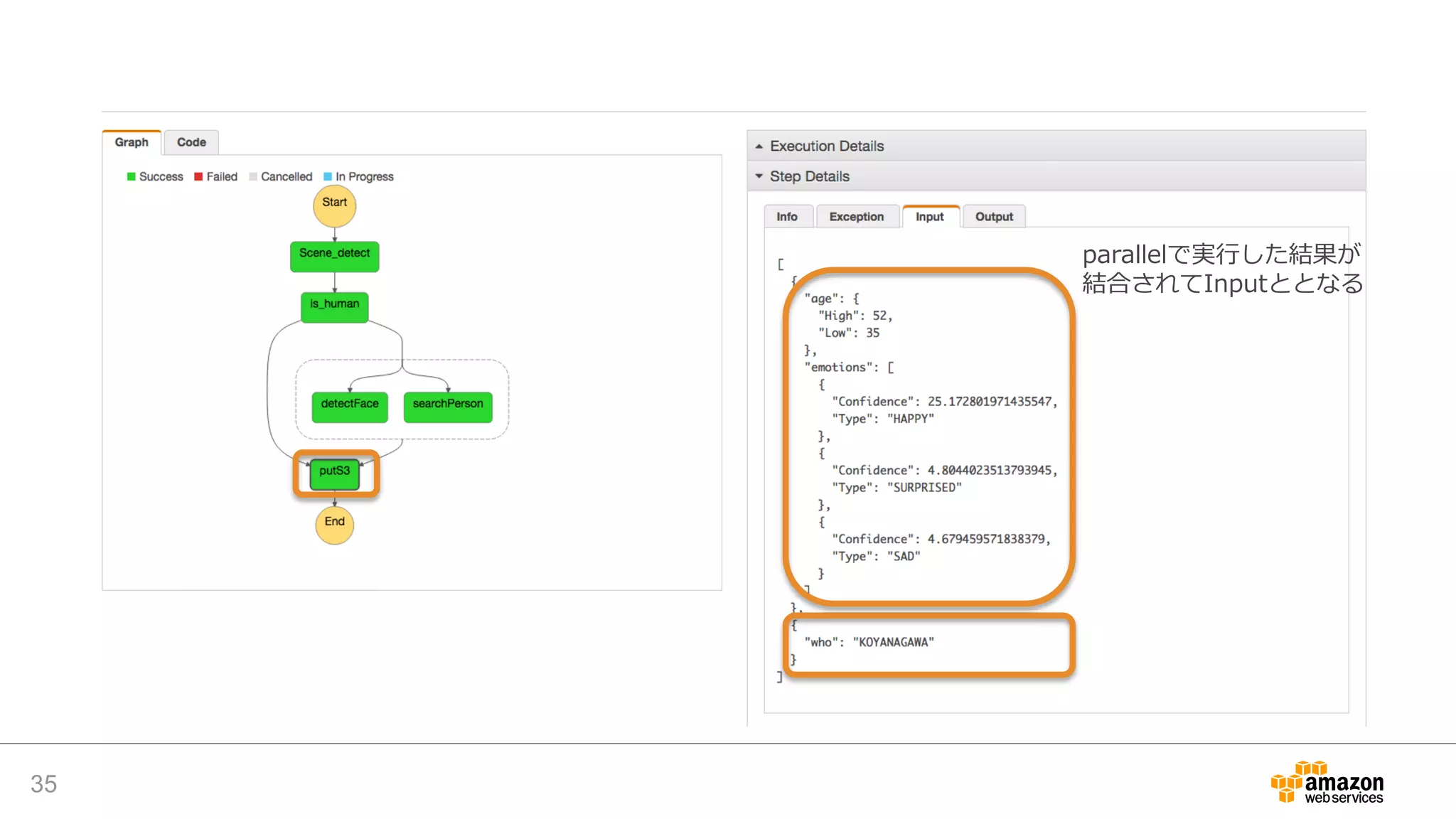Expand the Execution Details section
Screen dimensions: 1456x819
tap(826, 146)
